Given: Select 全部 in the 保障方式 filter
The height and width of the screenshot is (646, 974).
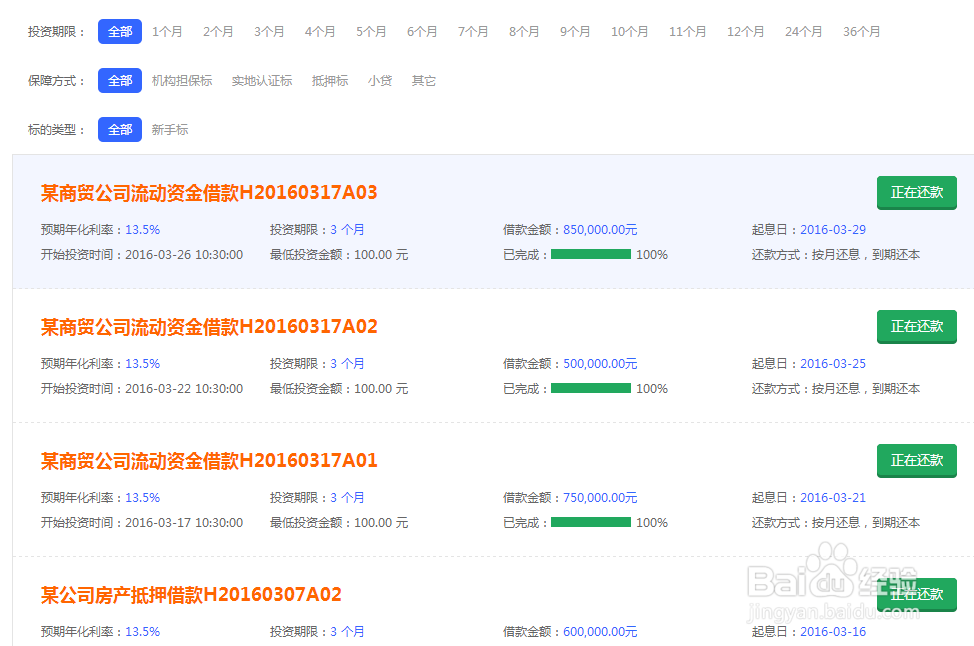Looking at the screenshot, I should [x=120, y=81].
